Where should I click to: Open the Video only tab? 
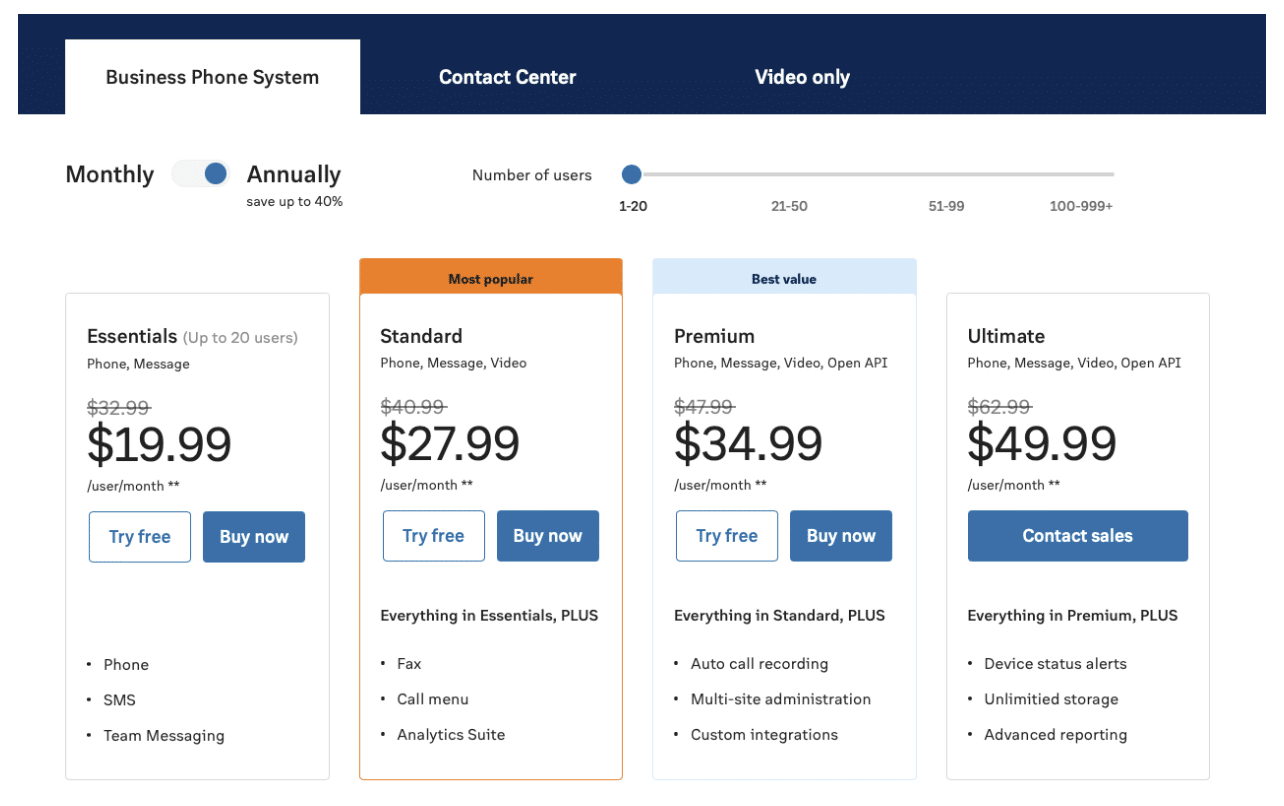802,77
